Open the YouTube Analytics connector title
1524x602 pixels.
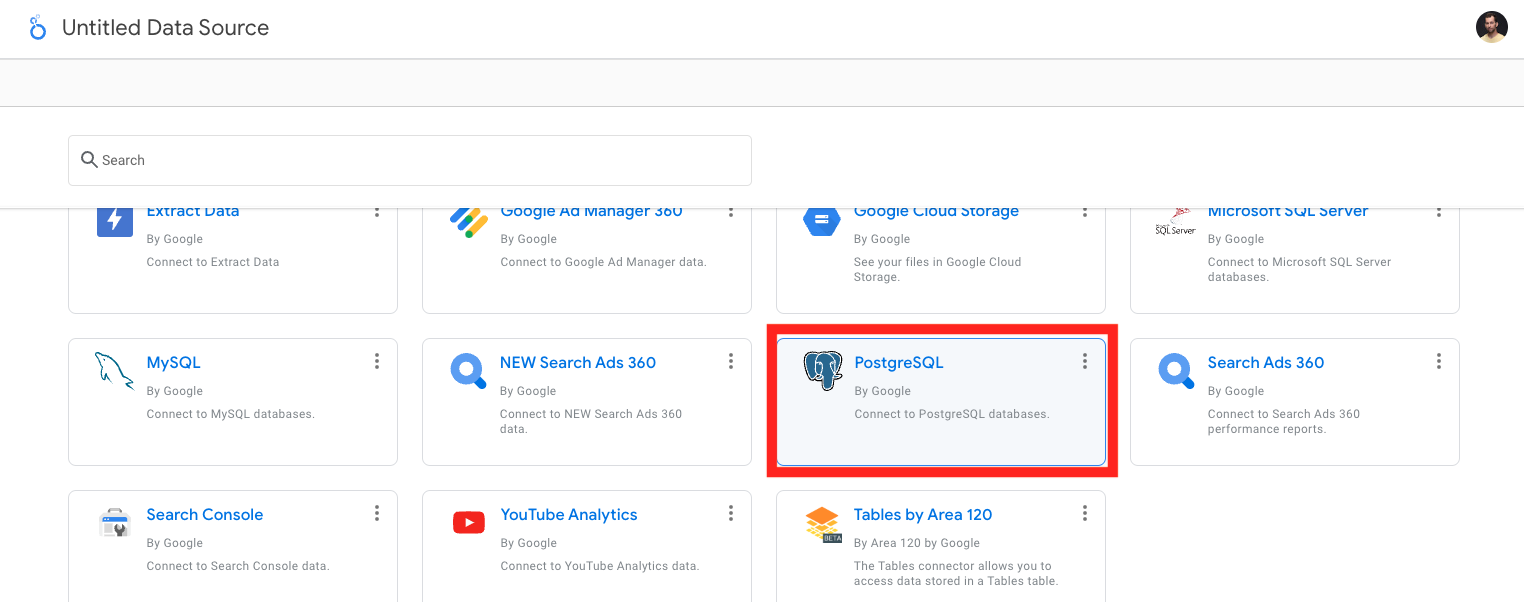click(x=568, y=515)
